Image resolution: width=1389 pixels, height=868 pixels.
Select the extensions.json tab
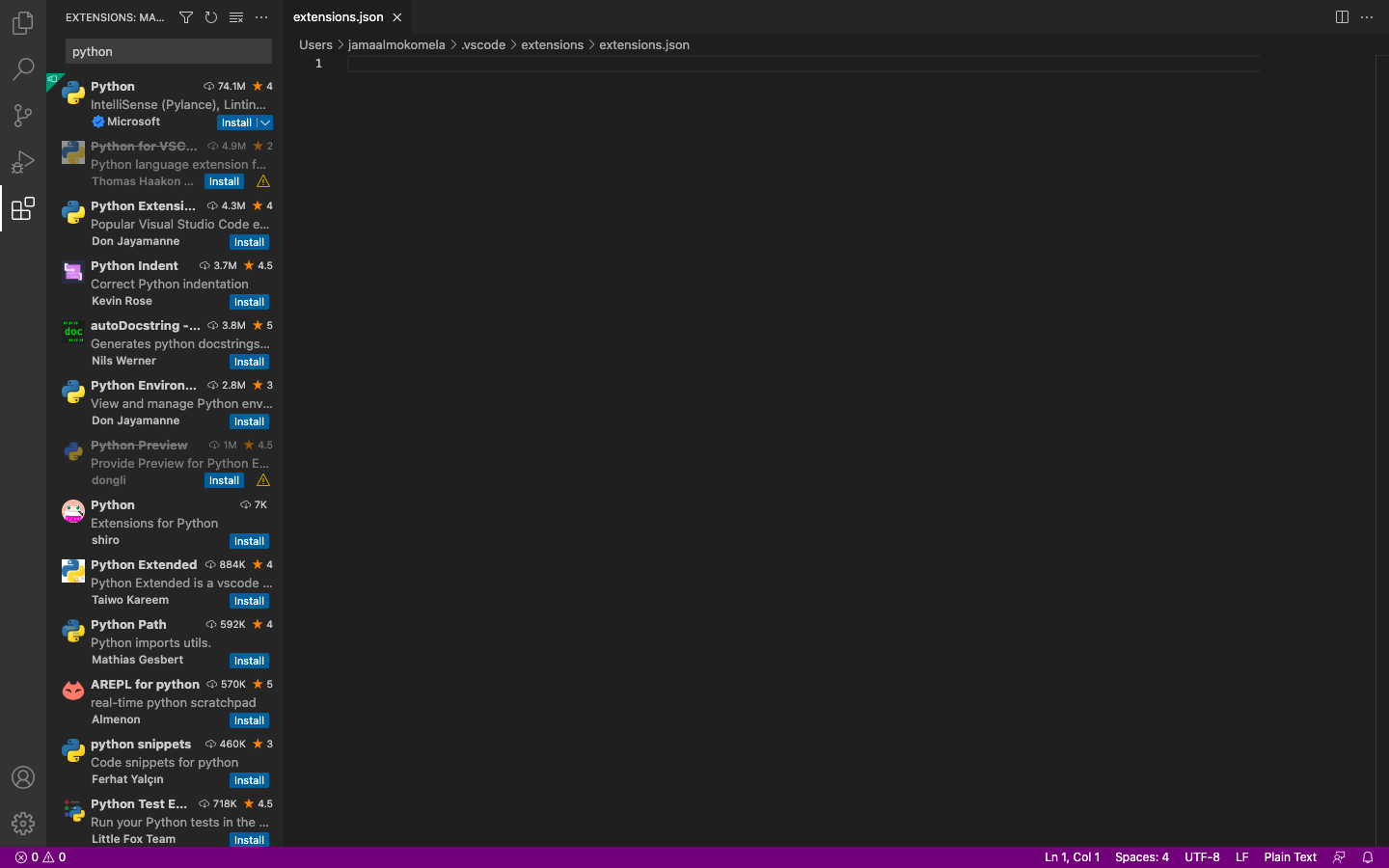pos(340,16)
